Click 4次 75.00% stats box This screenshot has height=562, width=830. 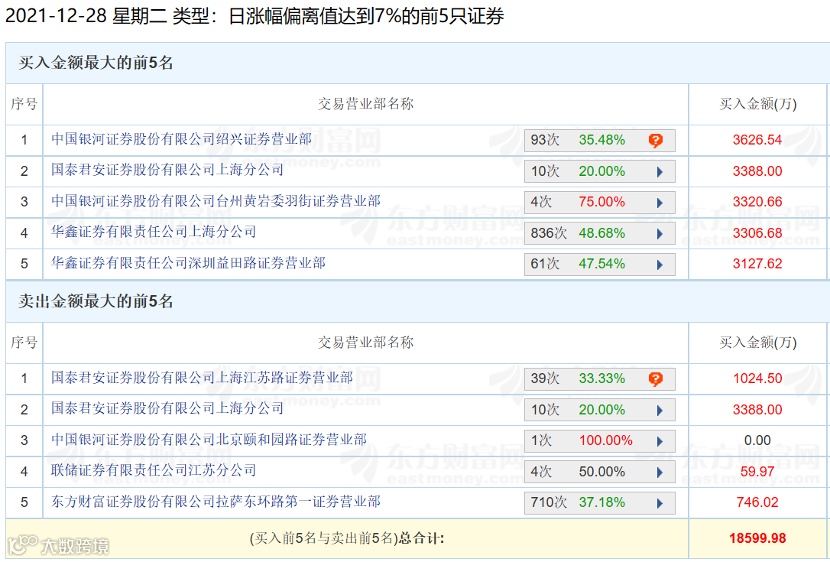[x=600, y=202]
